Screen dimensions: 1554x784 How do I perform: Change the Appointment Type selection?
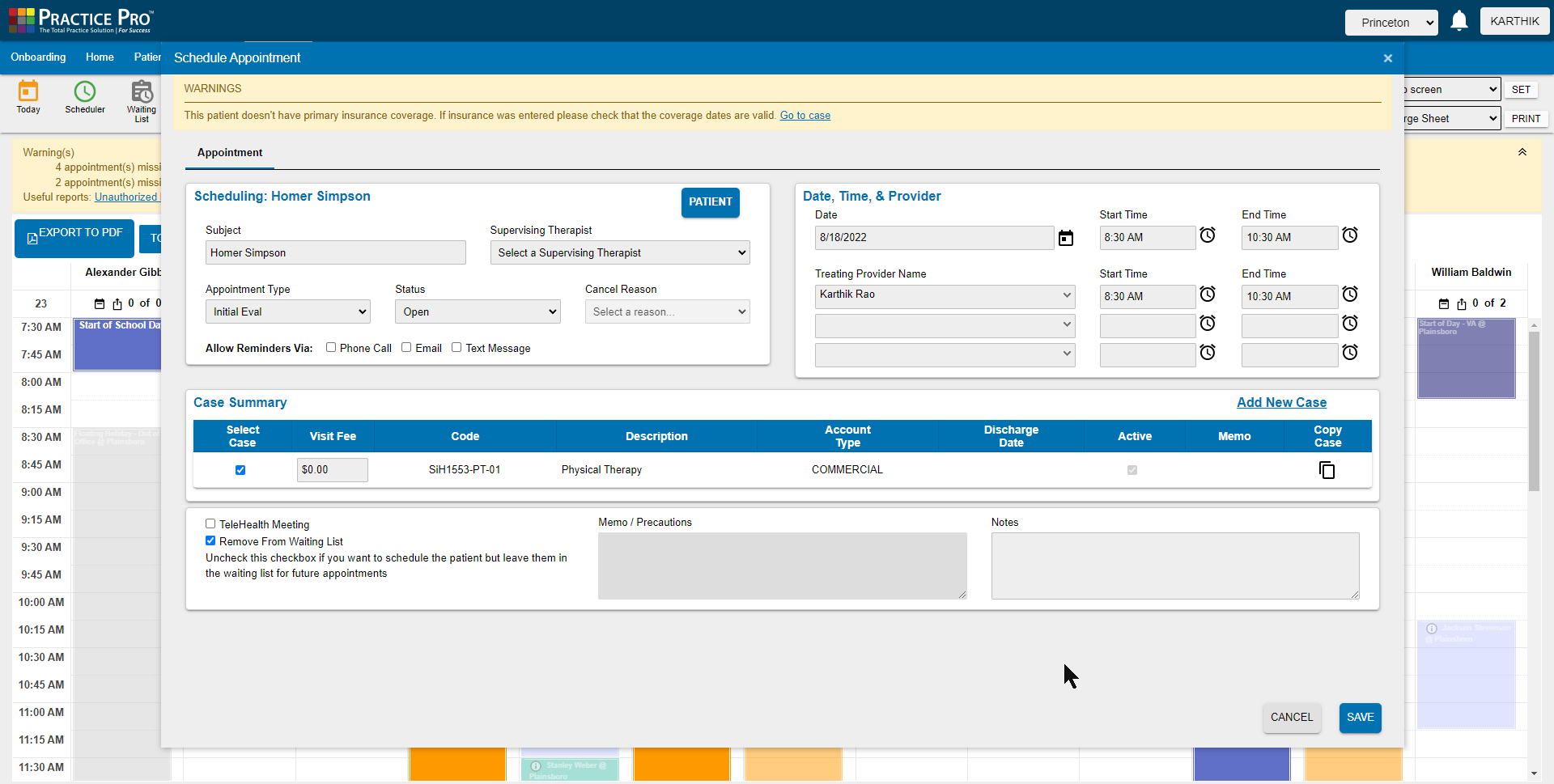point(287,311)
